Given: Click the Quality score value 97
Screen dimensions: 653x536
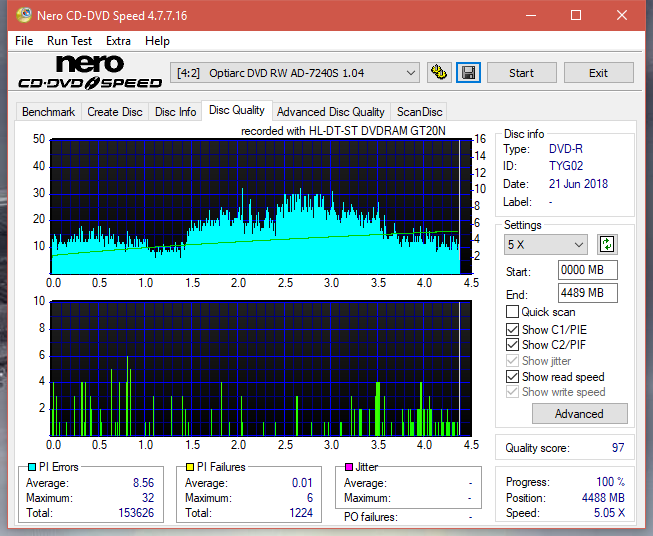Looking at the screenshot, I should pyautogui.click(x=618, y=448).
